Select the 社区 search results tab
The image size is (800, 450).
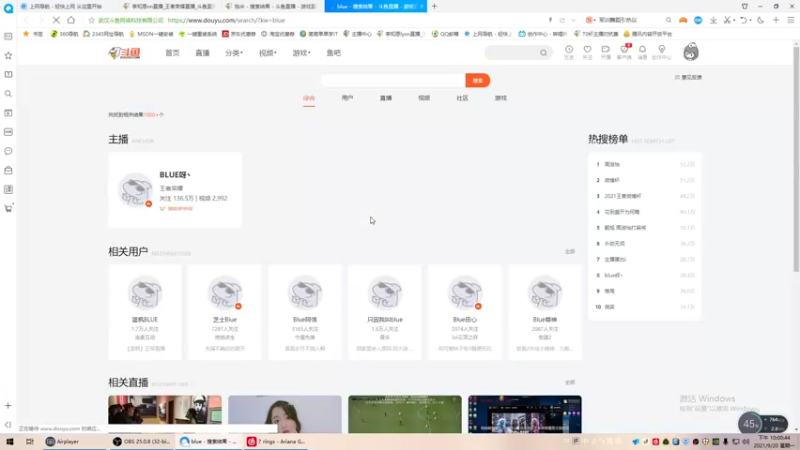[462, 98]
